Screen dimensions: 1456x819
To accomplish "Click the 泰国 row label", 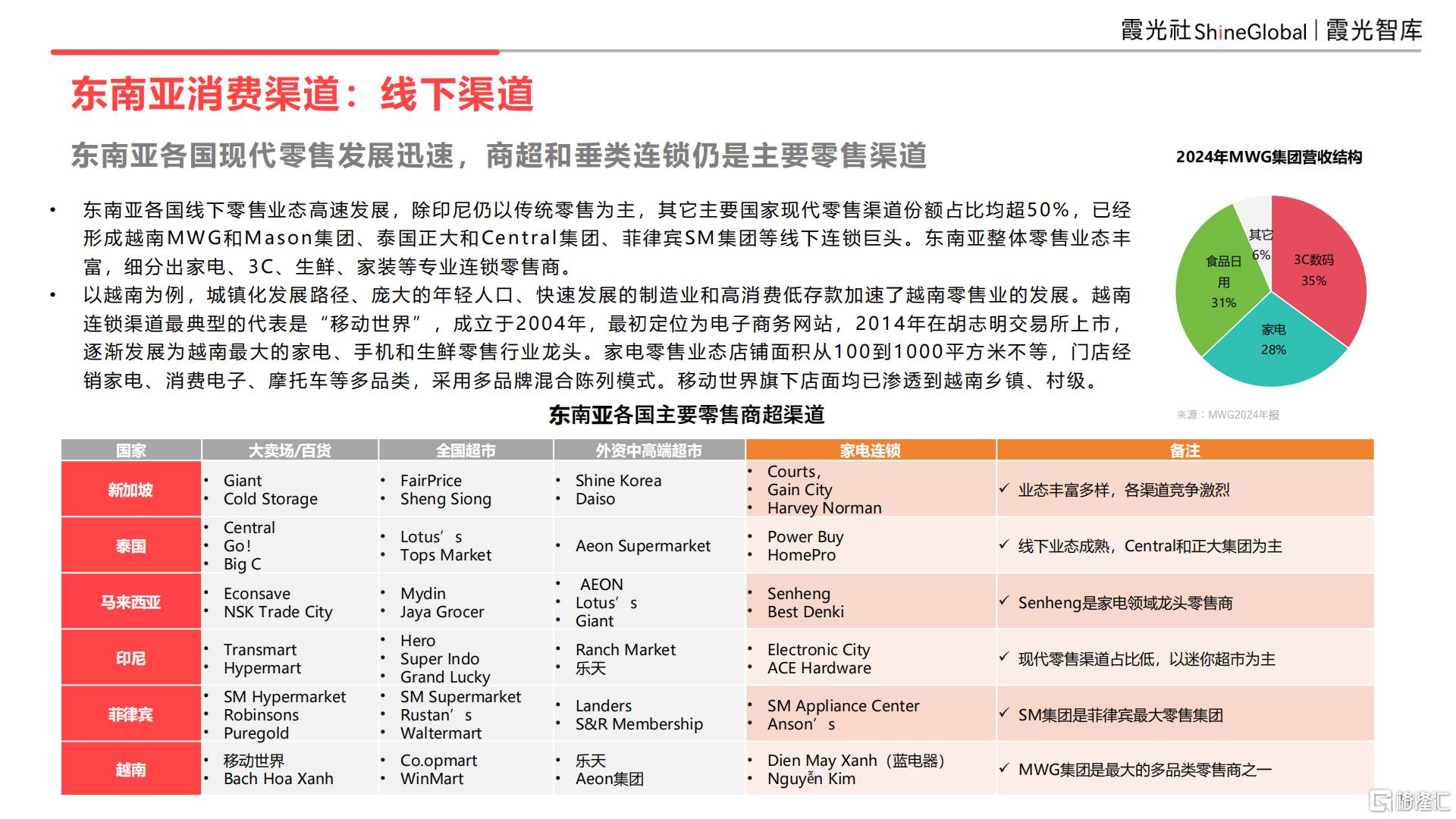I will point(130,545).
